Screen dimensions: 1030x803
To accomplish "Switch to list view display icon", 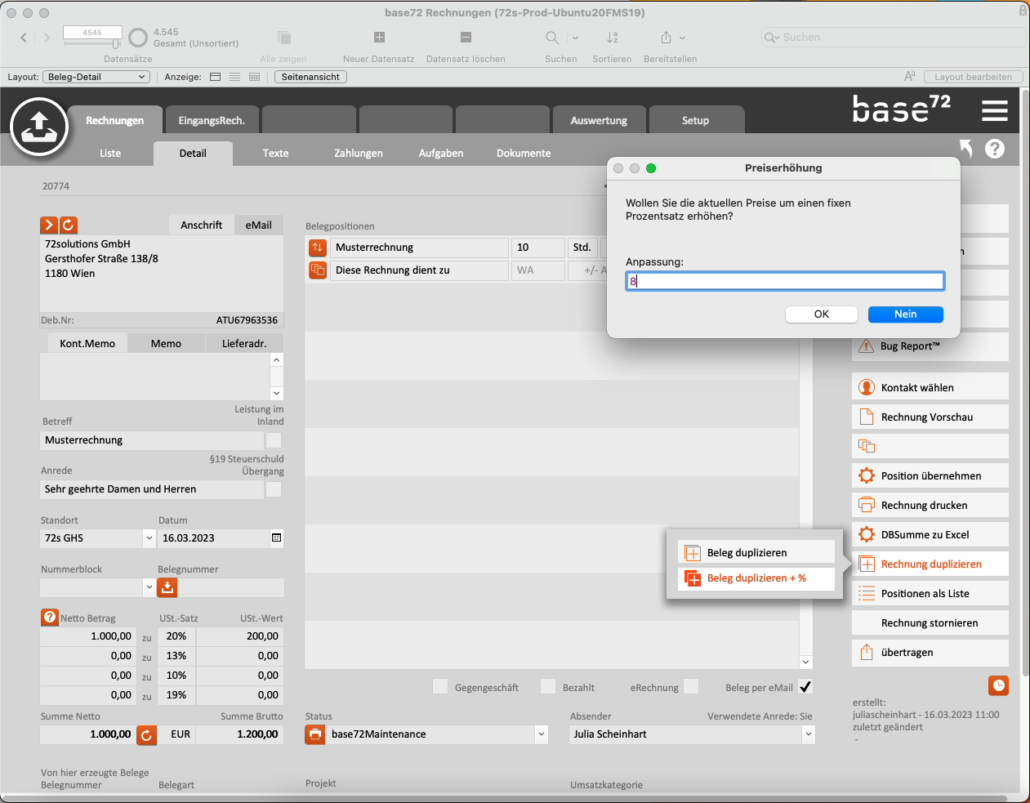I will (x=235, y=77).
